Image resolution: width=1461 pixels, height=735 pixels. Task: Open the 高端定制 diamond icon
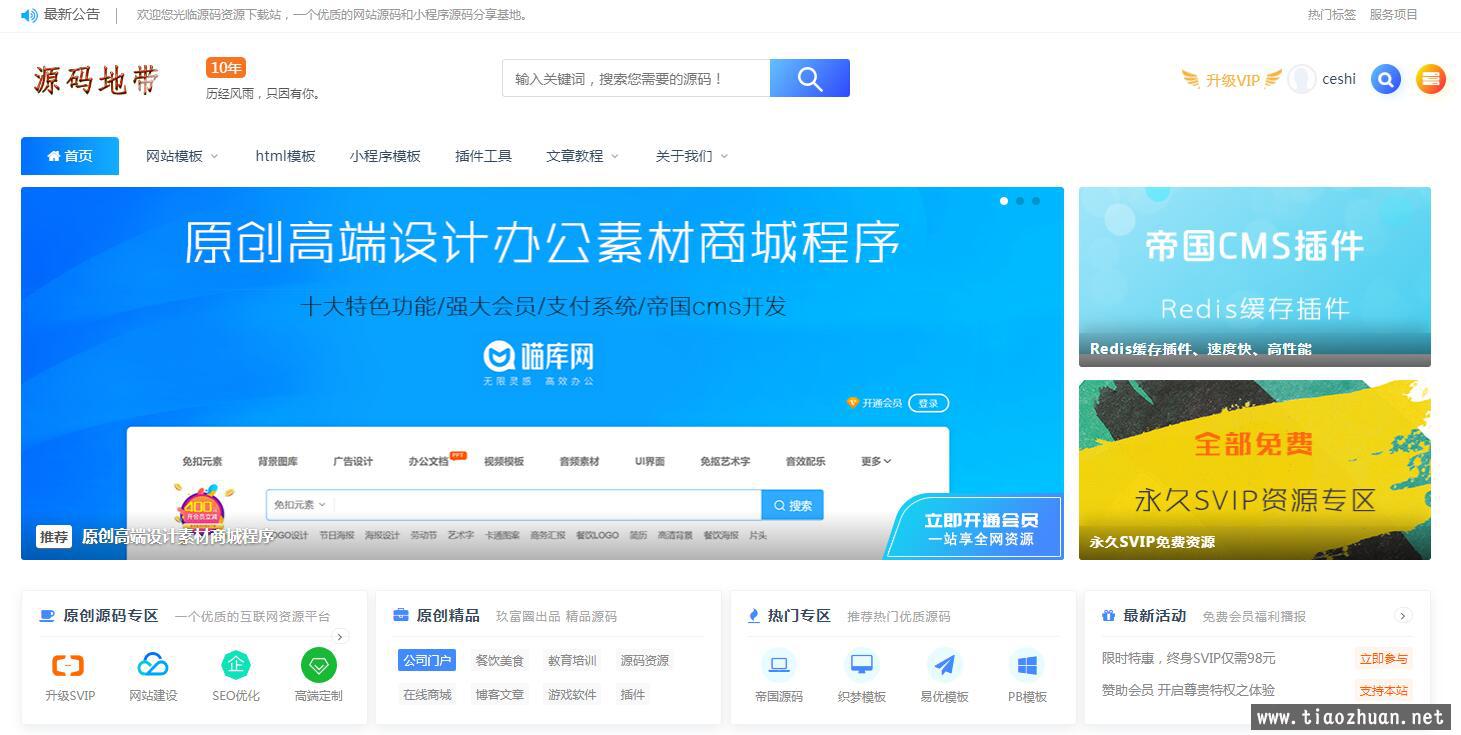[x=319, y=665]
